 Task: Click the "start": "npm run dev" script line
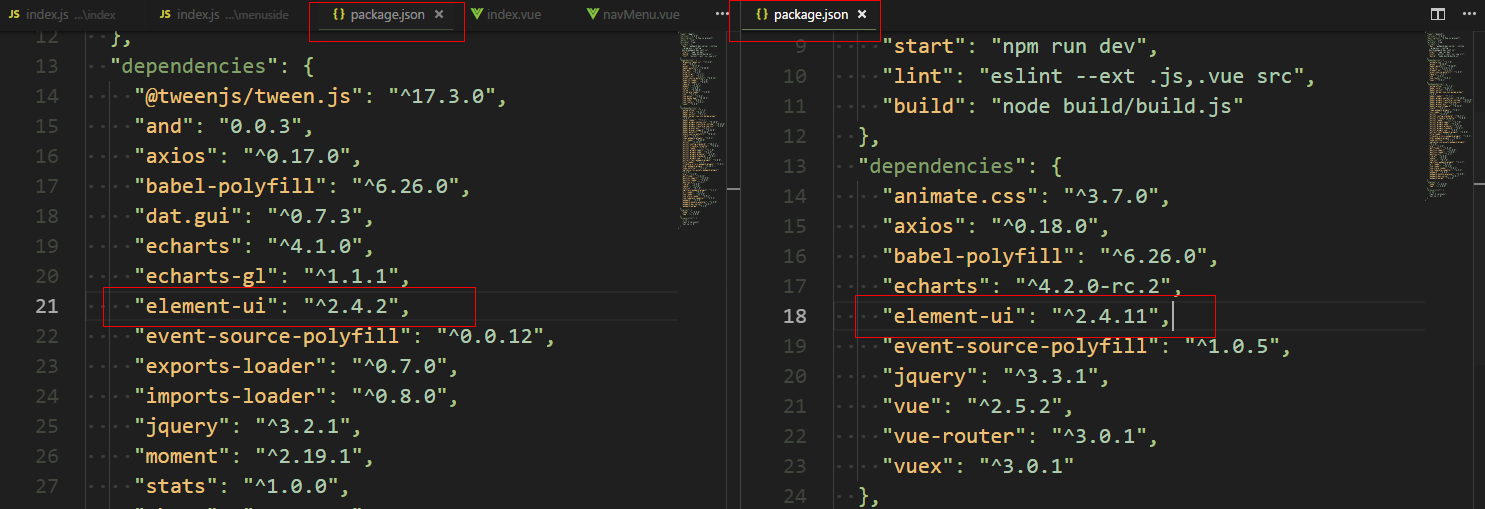coord(1019,46)
